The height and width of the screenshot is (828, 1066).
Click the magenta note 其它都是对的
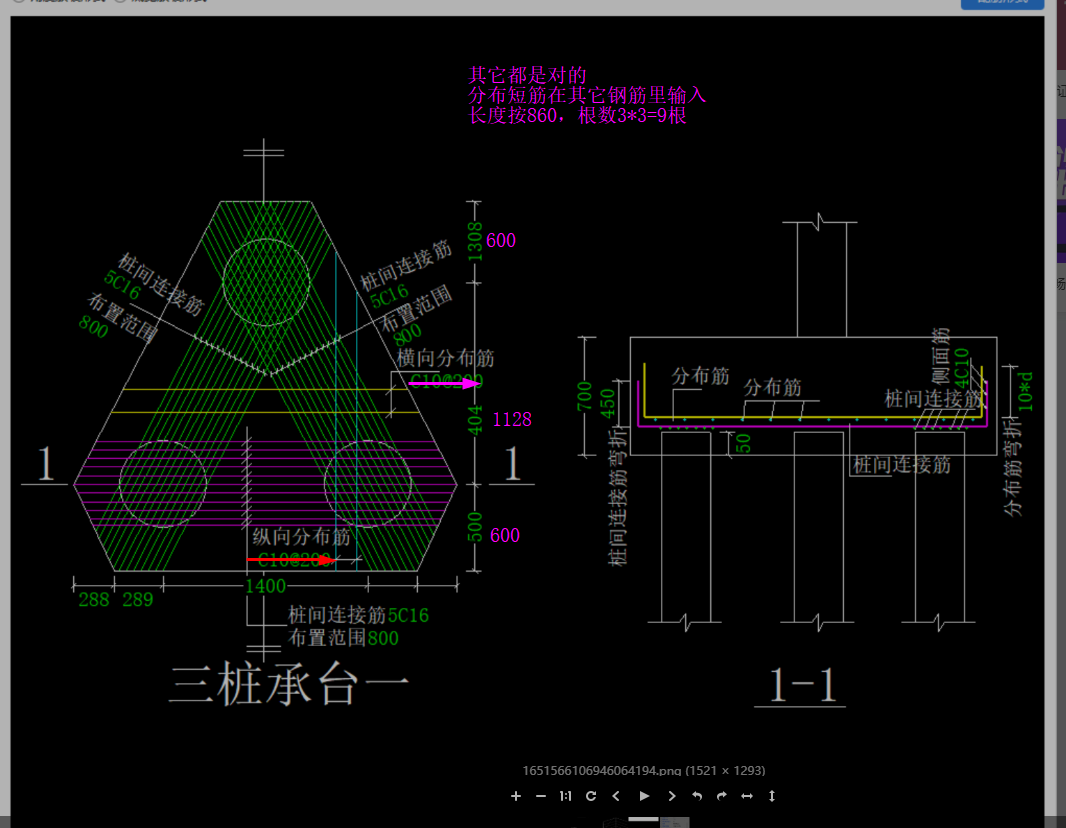pos(527,75)
